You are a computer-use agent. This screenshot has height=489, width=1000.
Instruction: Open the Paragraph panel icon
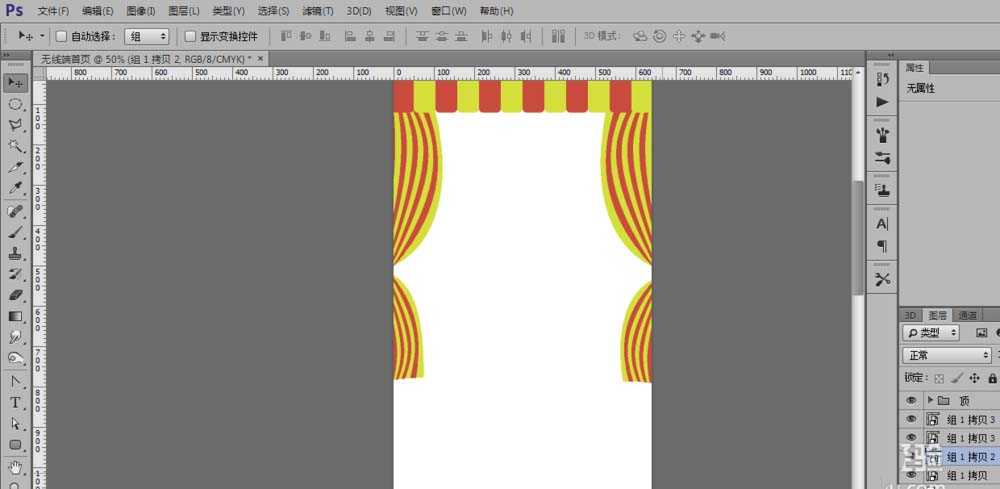tap(882, 246)
